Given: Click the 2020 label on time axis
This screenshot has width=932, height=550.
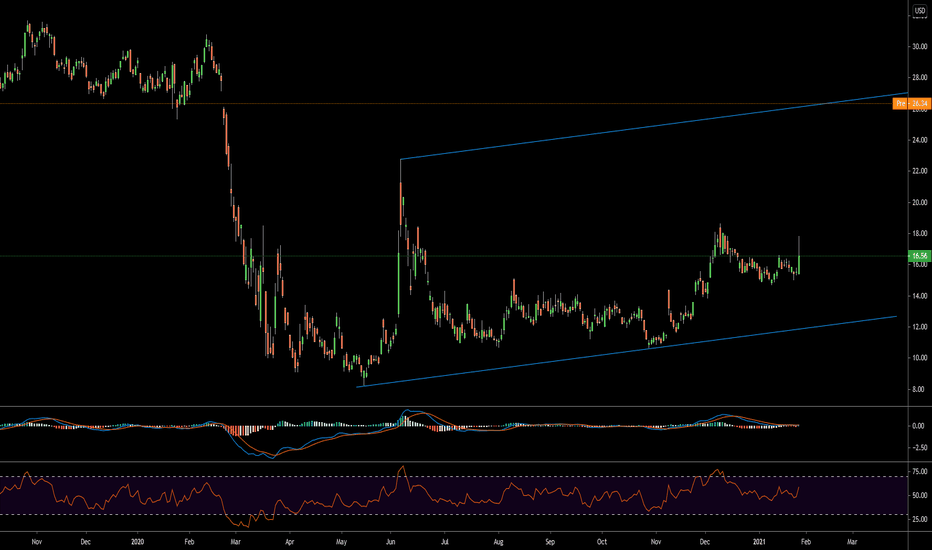Looking at the screenshot, I should [137, 542].
